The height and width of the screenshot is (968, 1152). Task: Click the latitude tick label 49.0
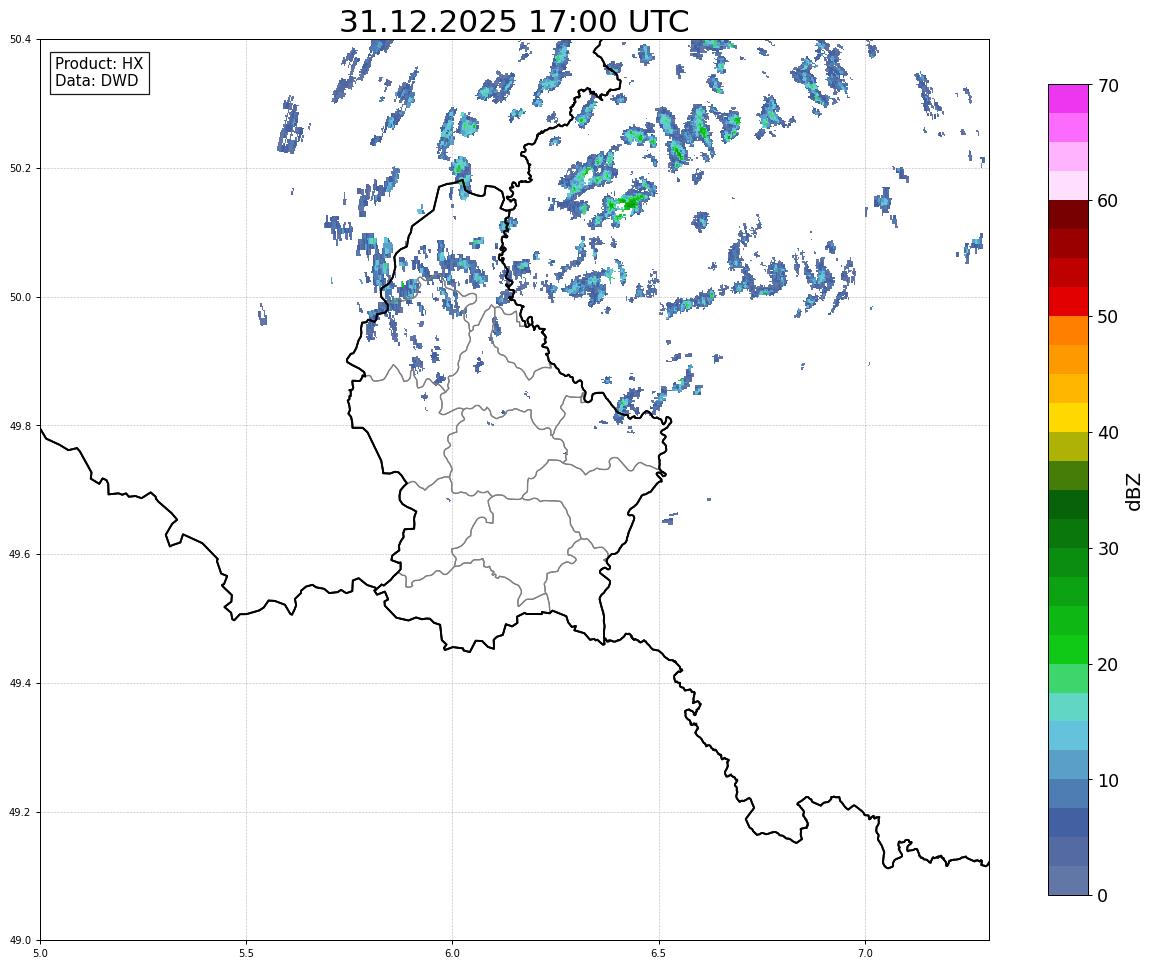pos(20,941)
